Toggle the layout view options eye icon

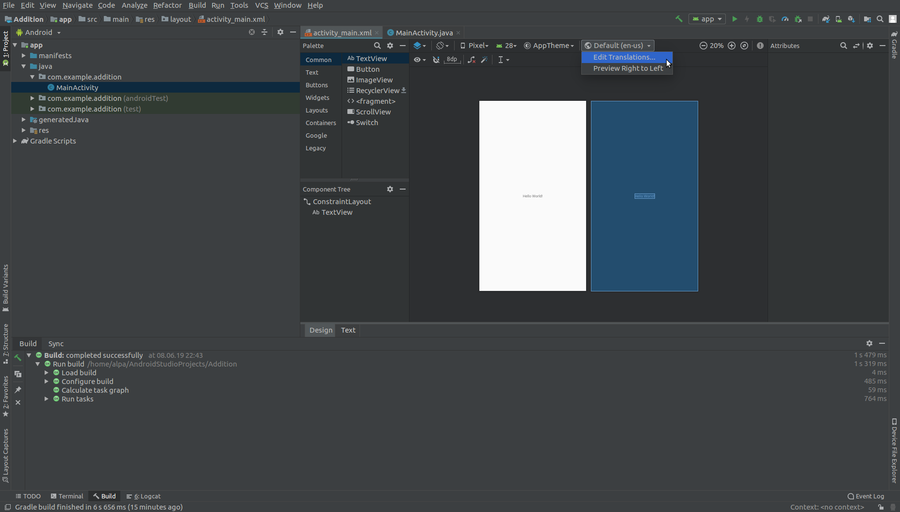pos(419,60)
